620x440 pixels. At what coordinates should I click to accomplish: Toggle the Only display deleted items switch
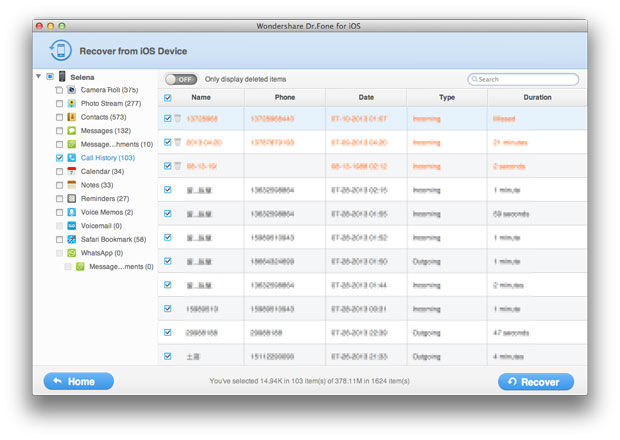coord(181,79)
